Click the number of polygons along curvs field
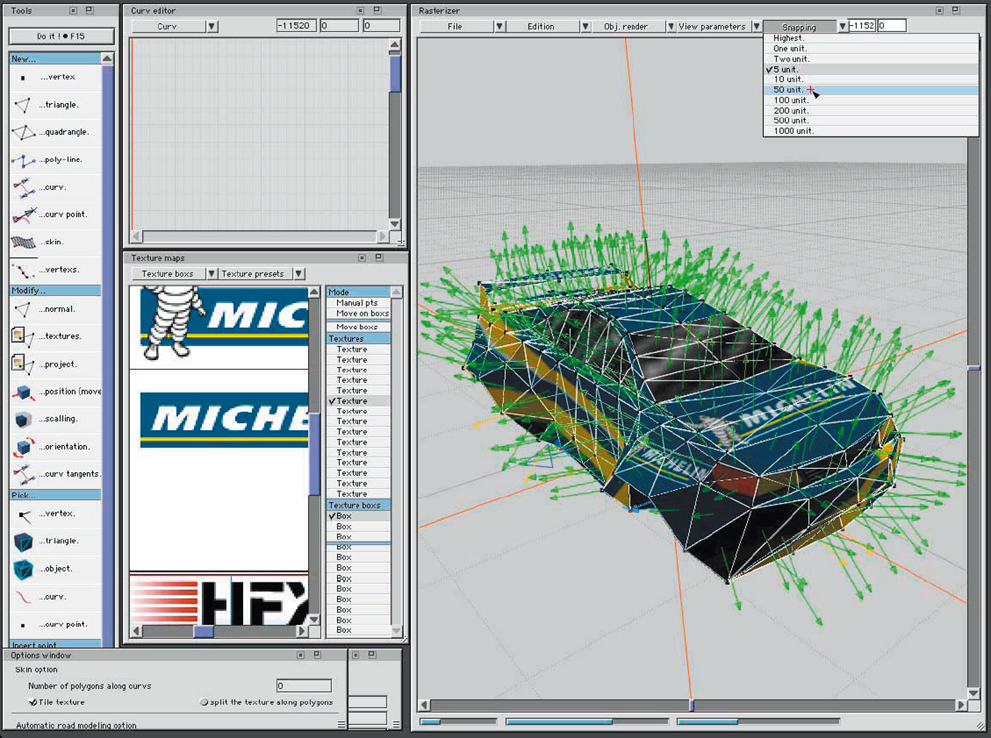 point(303,686)
